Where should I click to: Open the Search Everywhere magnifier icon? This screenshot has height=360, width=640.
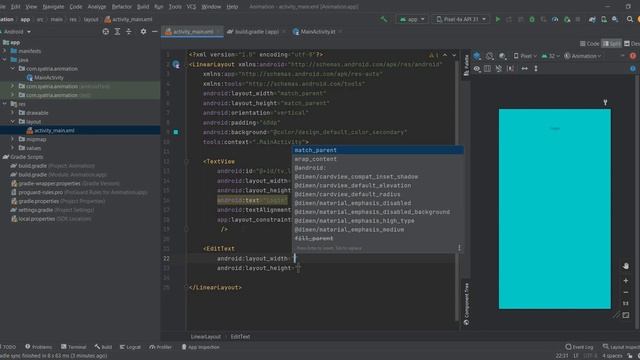click(630, 19)
